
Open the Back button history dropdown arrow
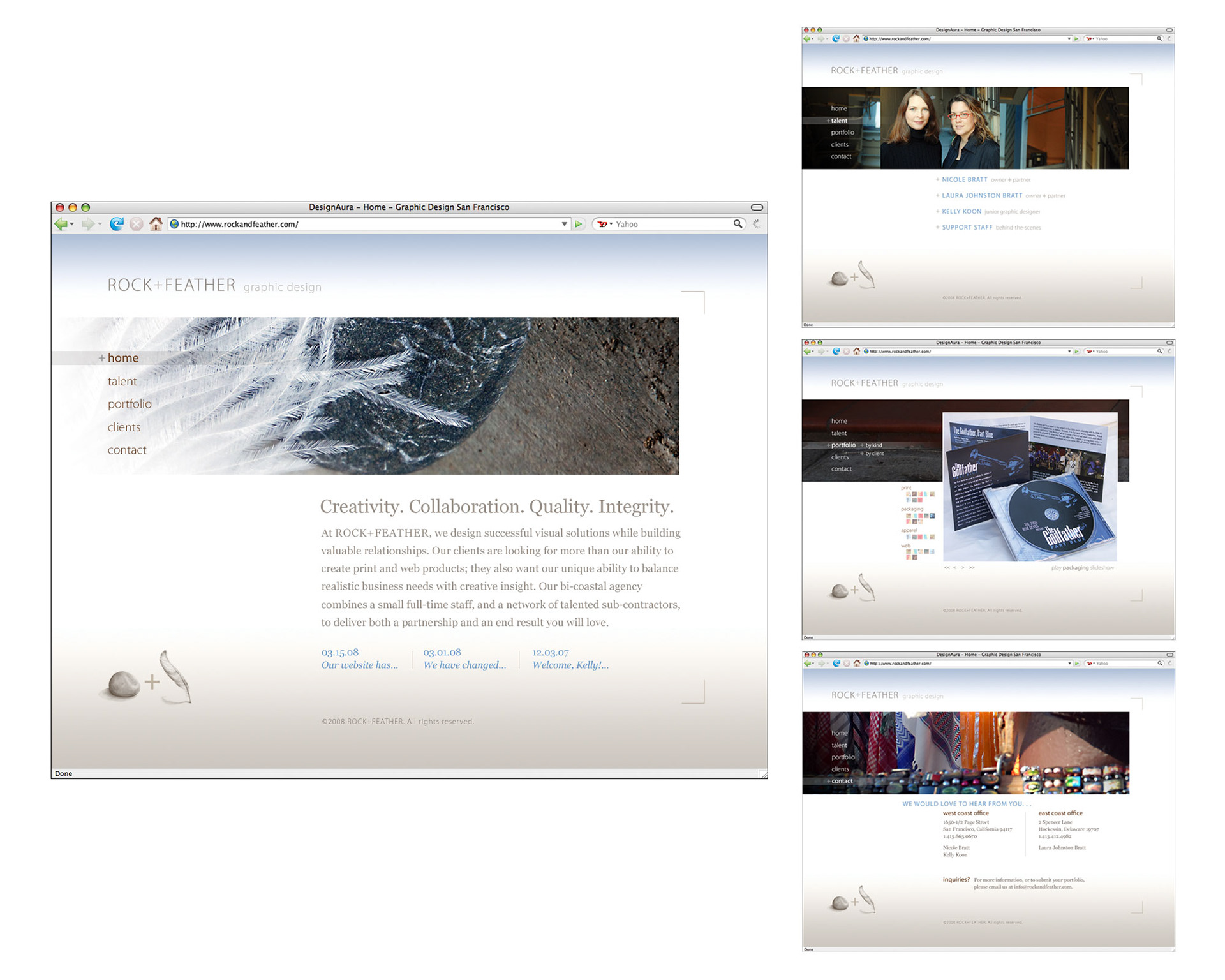(72, 225)
